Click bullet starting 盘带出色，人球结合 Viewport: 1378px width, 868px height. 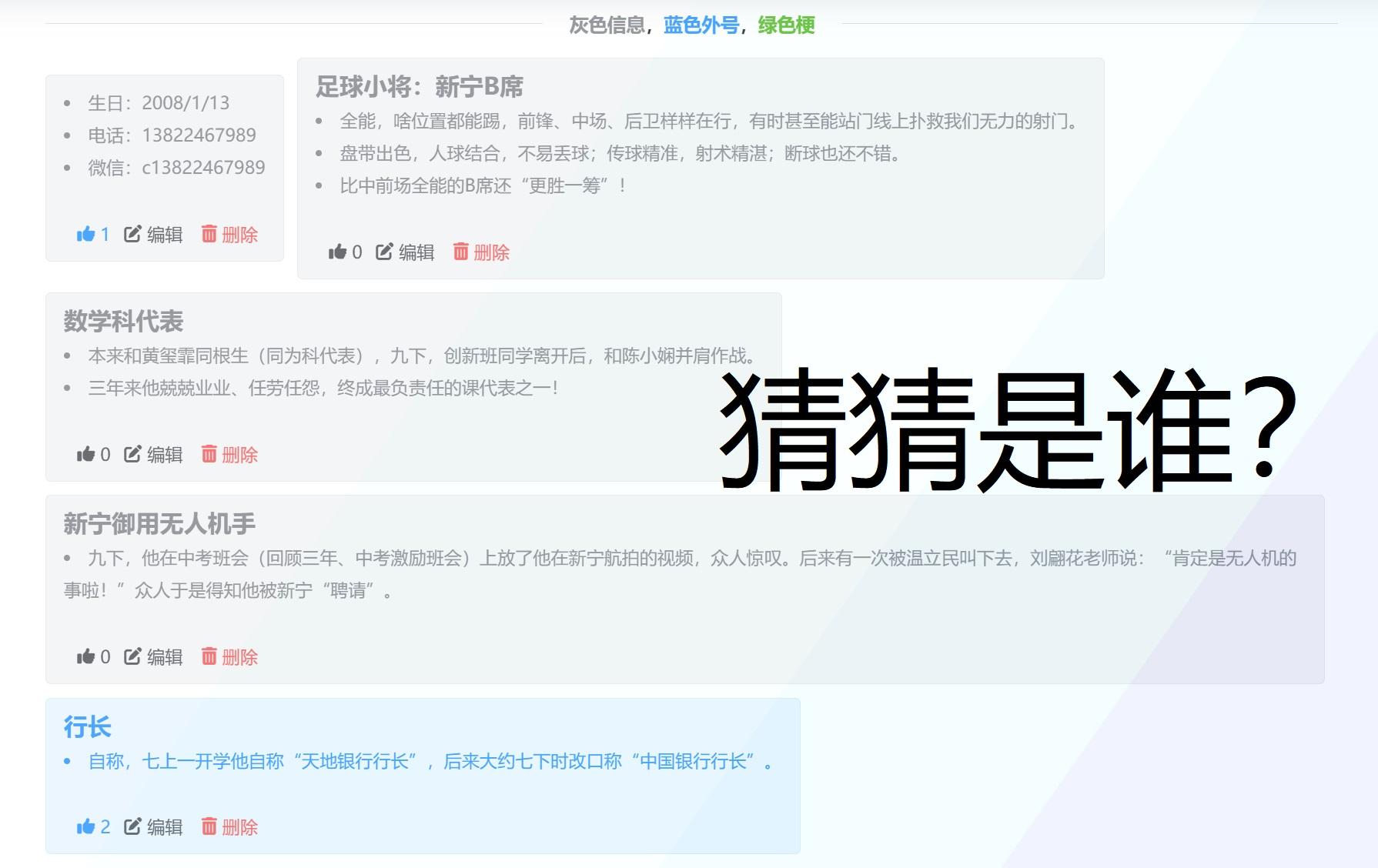coord(620,153)
